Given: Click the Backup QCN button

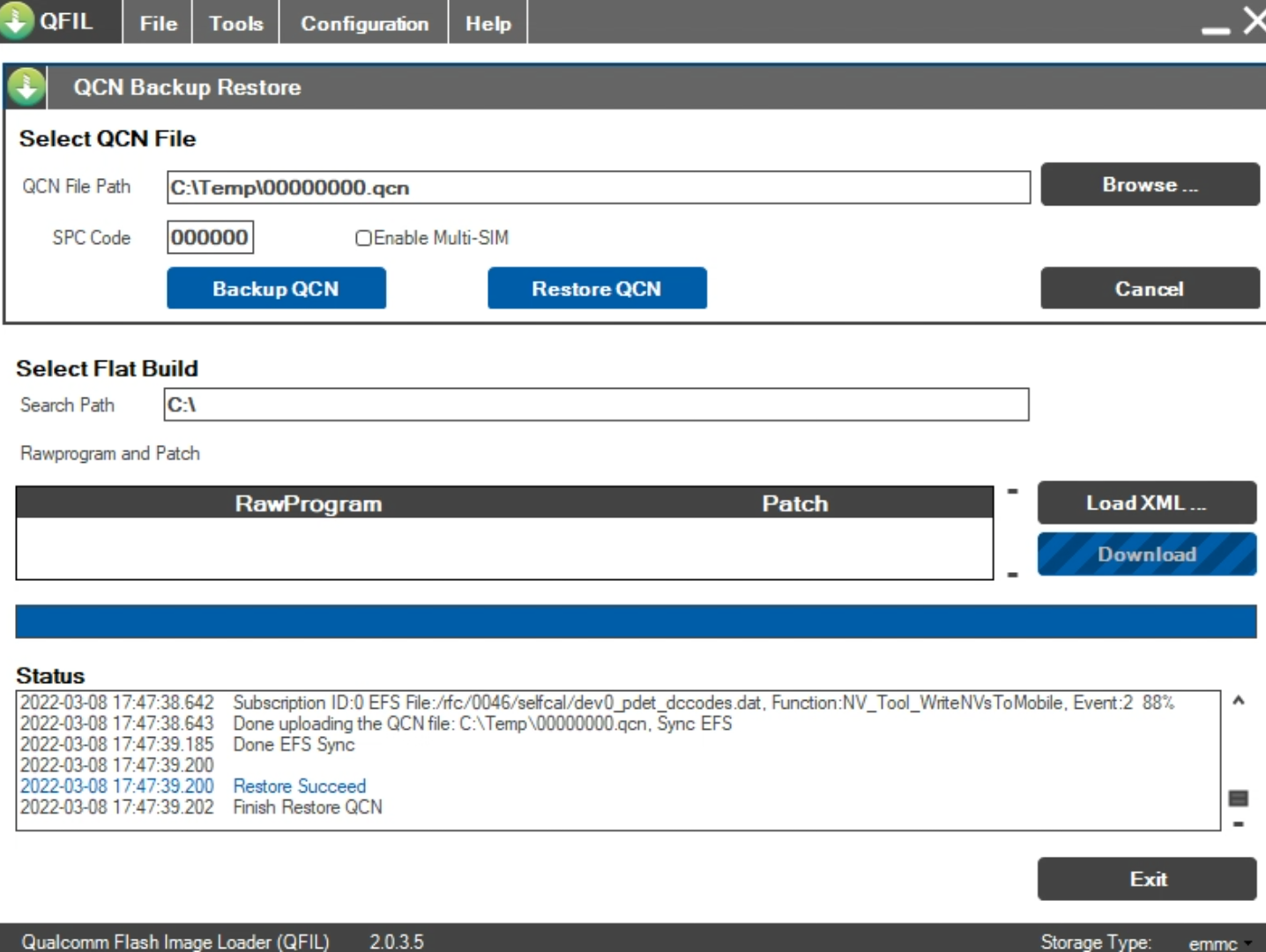Looking at the screenshot, I should coord(276,288).
